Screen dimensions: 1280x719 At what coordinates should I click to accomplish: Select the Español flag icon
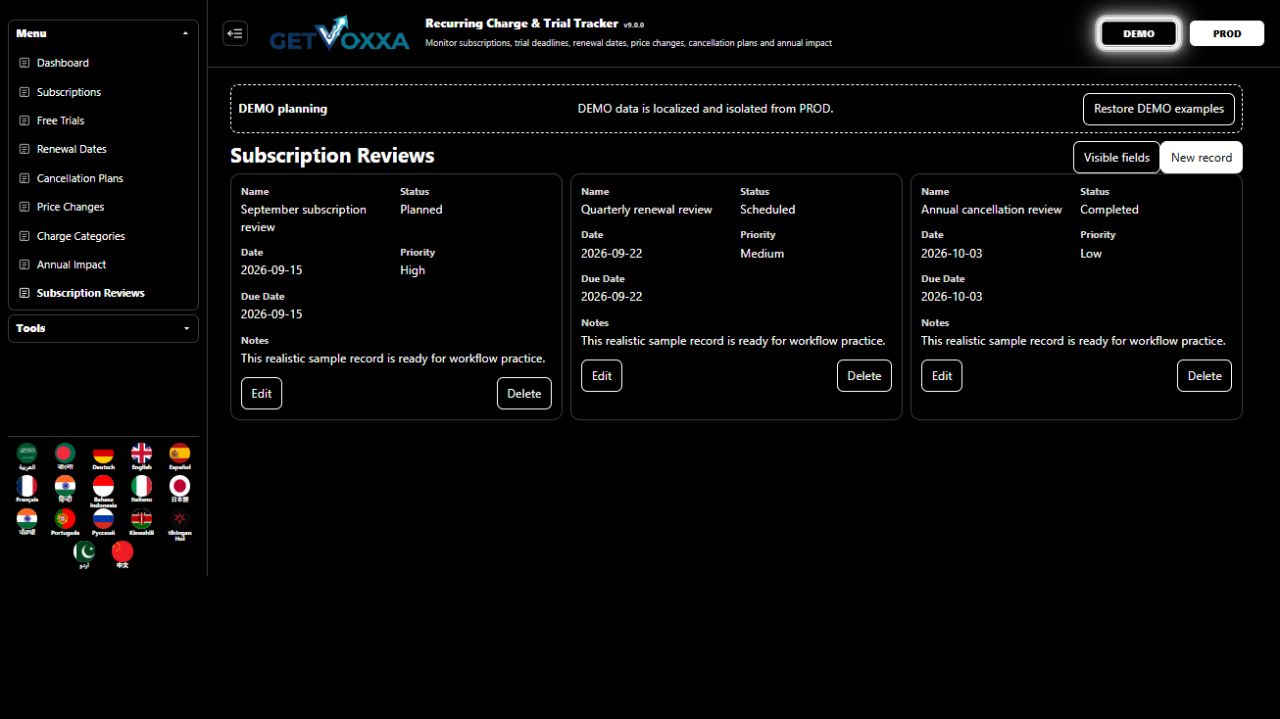pyautogui.click(x=180, y=457)
